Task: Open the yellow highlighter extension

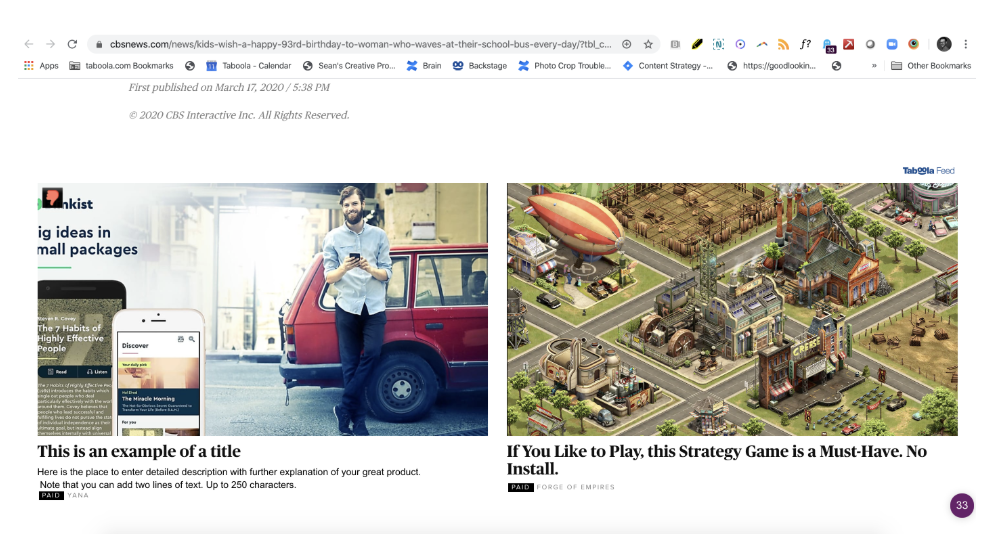Action: [697, 44]
